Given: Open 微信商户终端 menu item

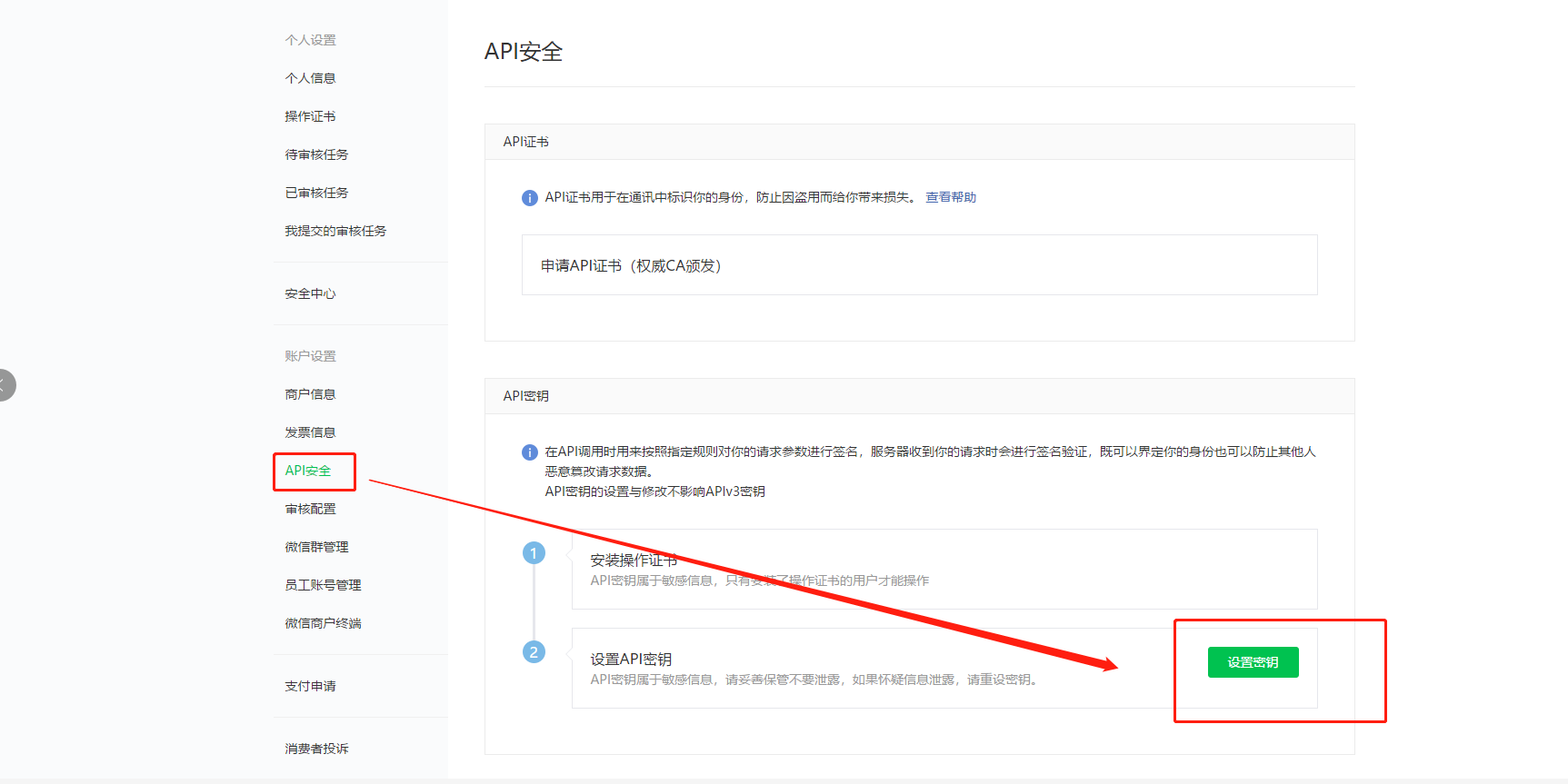Looking at the screenshot, I should [323, 623].
